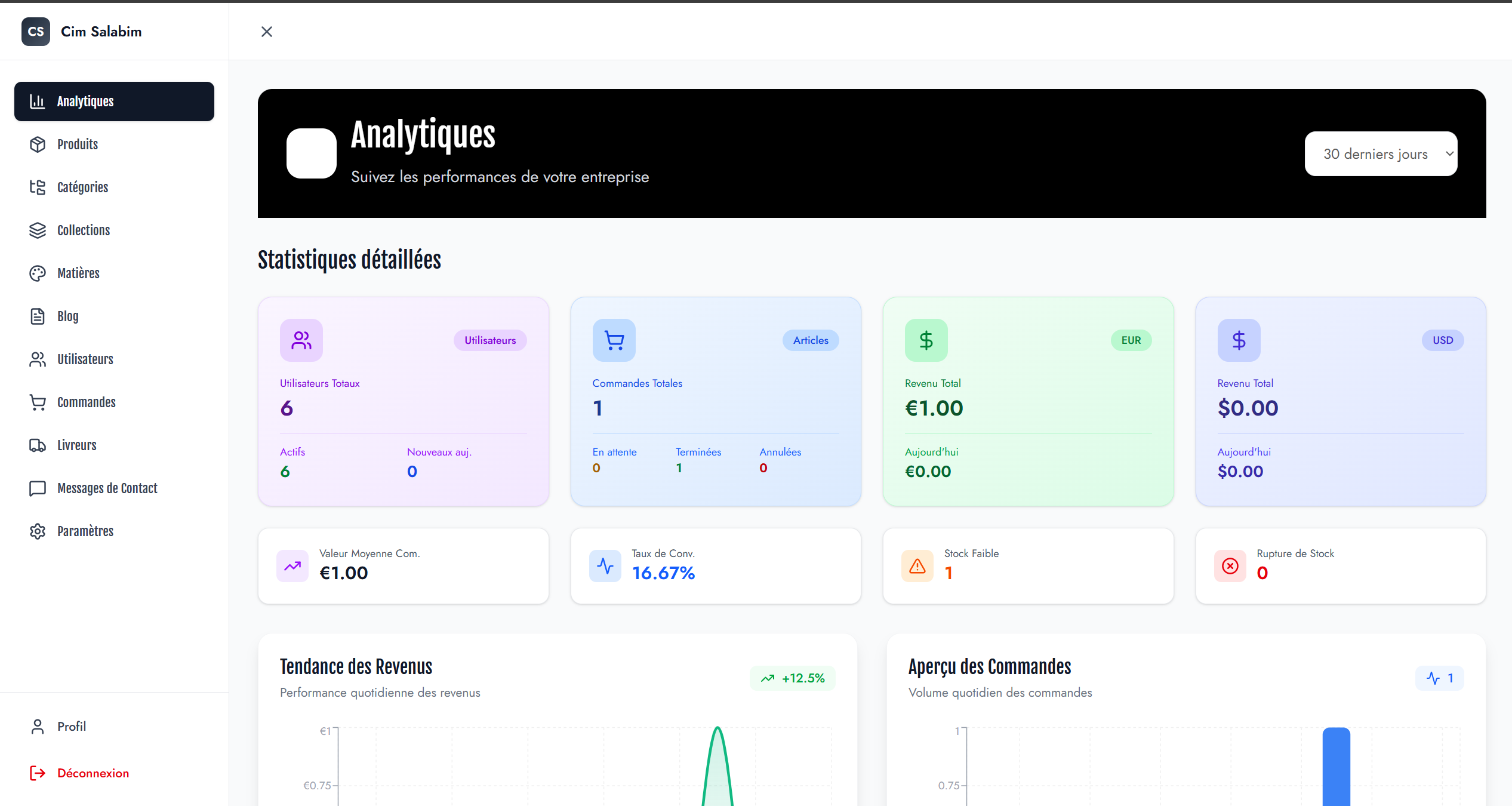Open the Utilisateurs menu item

click(38, 359)
